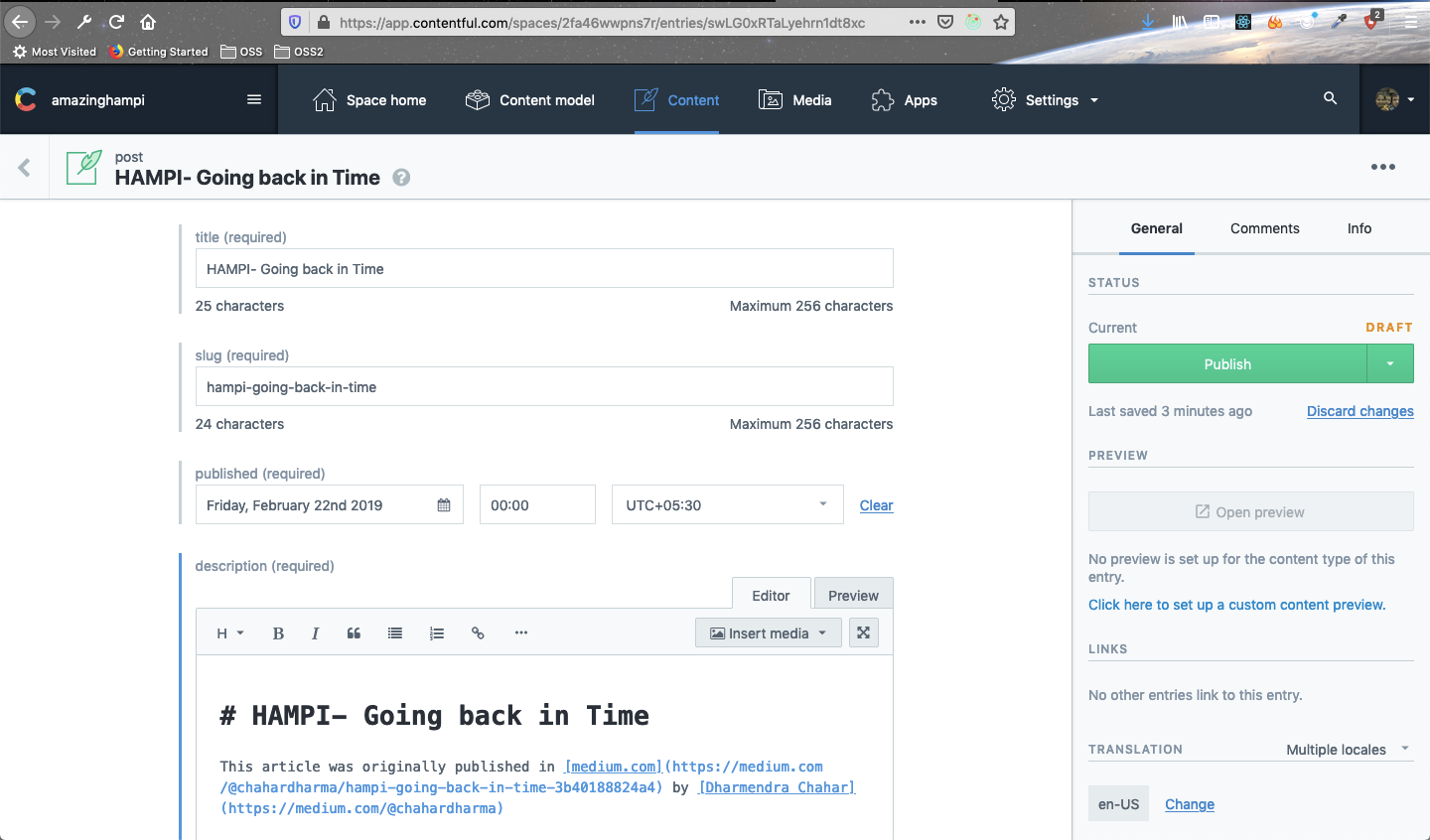Switch to the description Preview tab
Screen dimensions: 1430x840
[854, 595]
